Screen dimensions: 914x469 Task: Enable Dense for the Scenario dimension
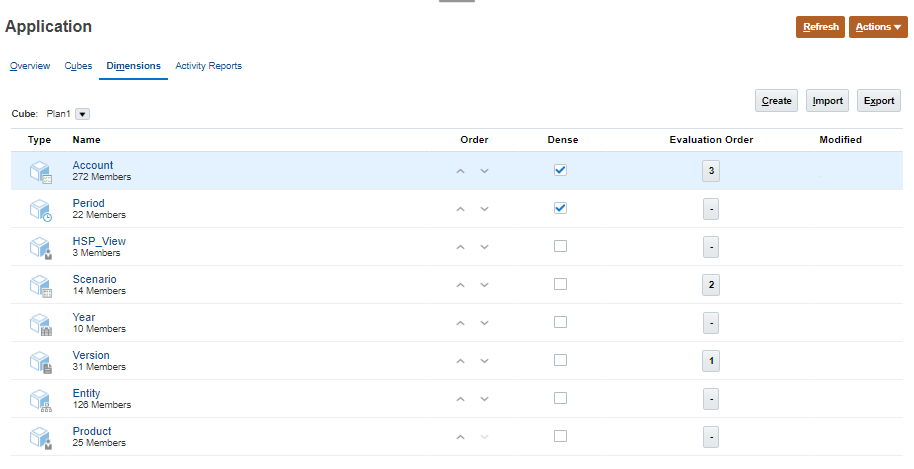[x=560, y=285]
